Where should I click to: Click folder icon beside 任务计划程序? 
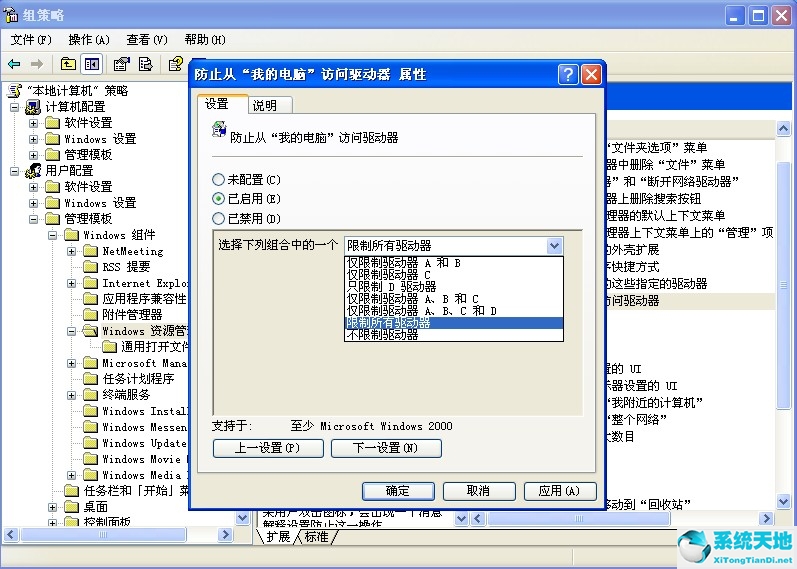[90, 378]
